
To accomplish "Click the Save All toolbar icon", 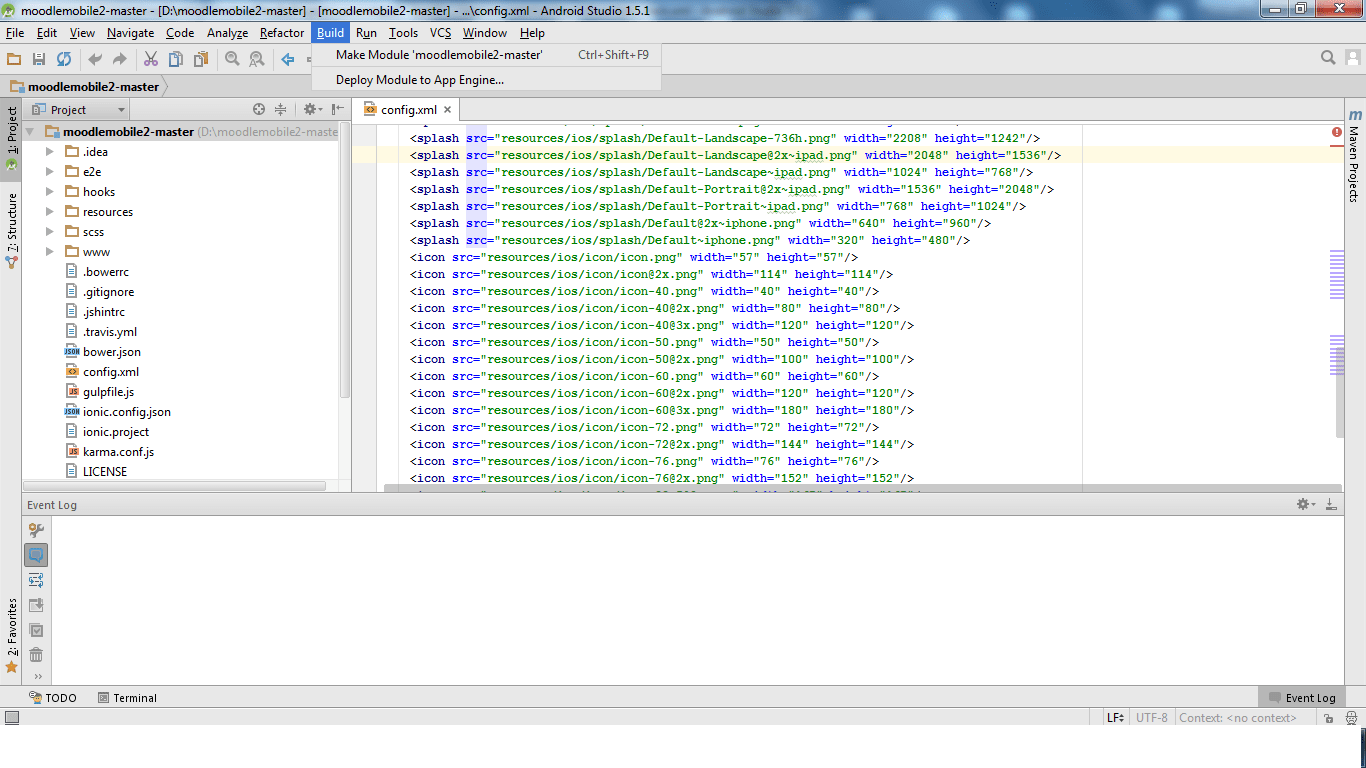I will pos(39,59).
